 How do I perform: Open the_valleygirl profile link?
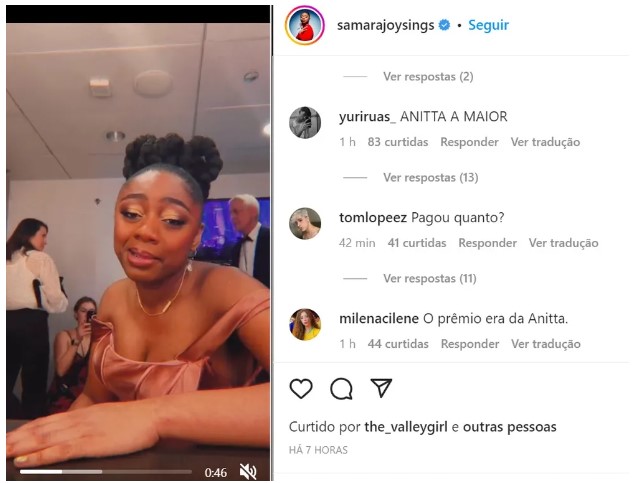406,427
